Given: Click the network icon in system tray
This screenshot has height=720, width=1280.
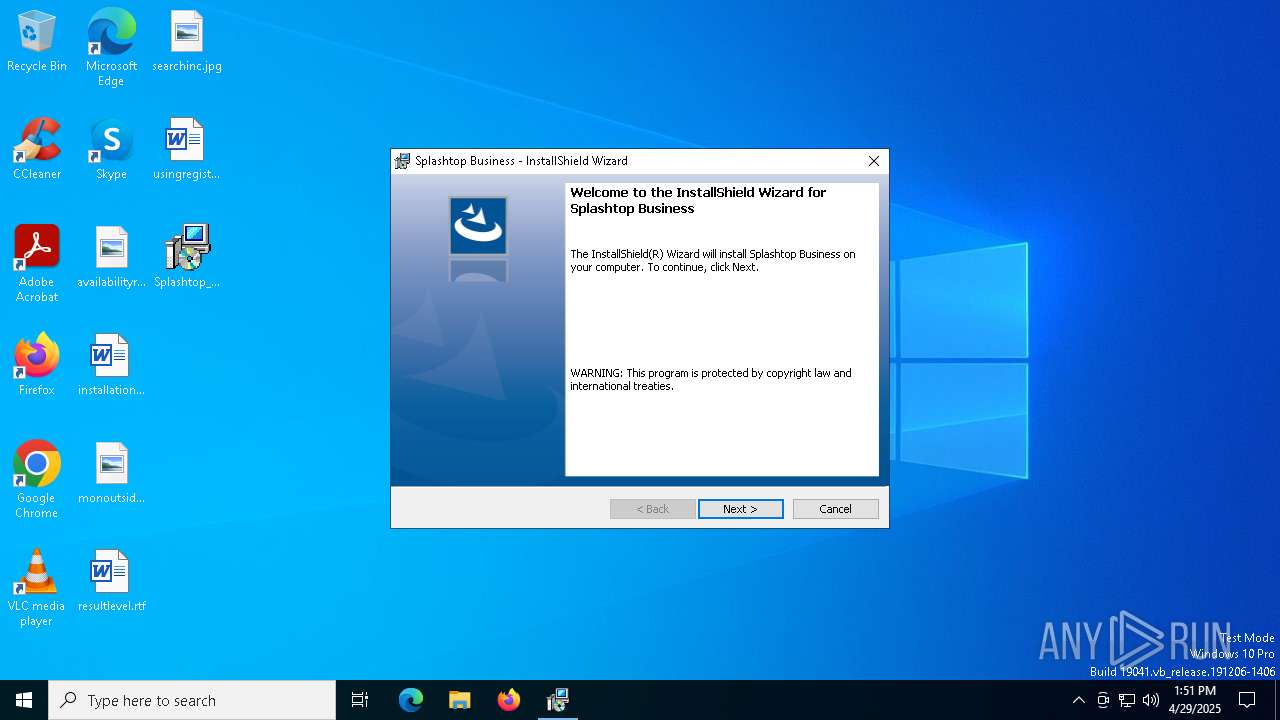Looking at the screenshot, I should pyautogui.click(x=1127, y=700).
